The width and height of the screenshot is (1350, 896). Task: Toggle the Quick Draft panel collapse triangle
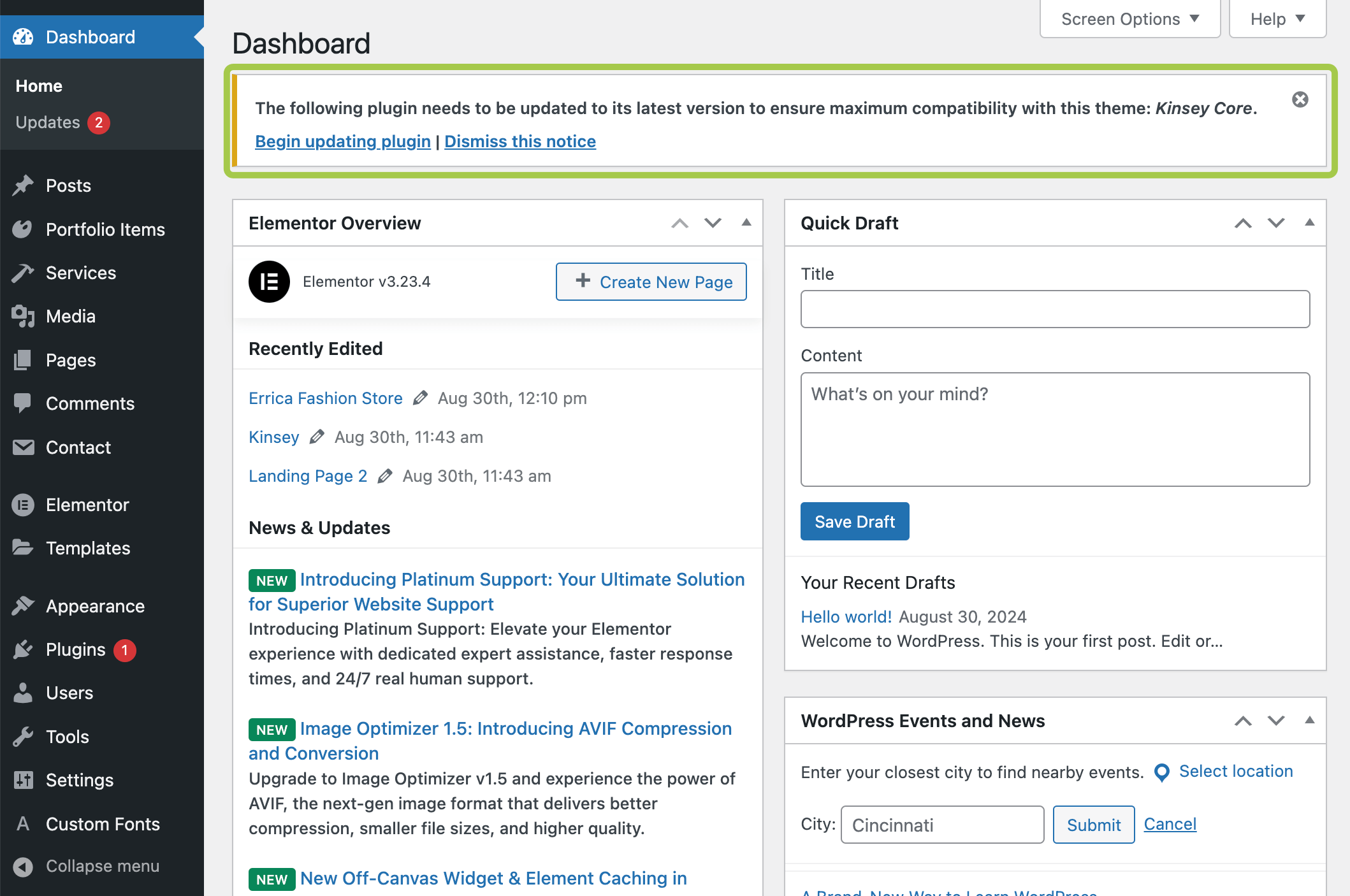pos(1309,223)
